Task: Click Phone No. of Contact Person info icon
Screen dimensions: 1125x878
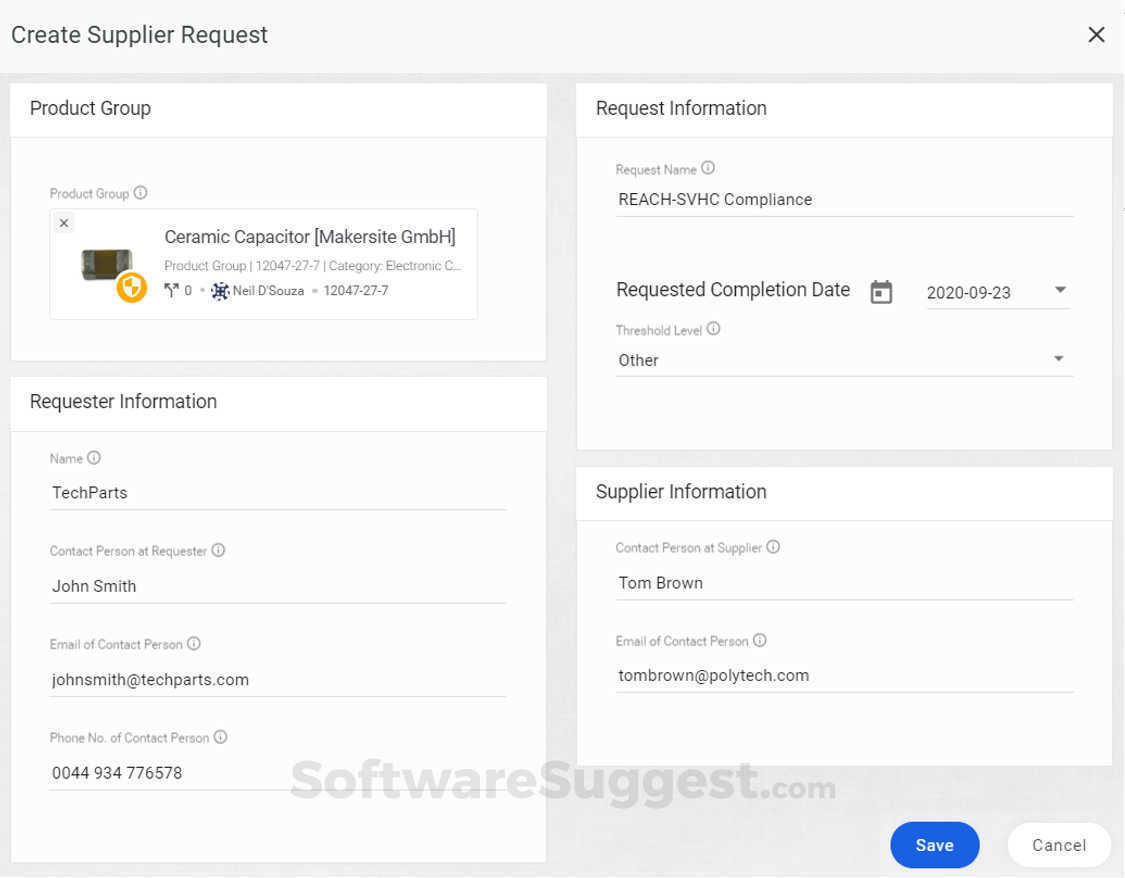Action: [x=220, y=737]
